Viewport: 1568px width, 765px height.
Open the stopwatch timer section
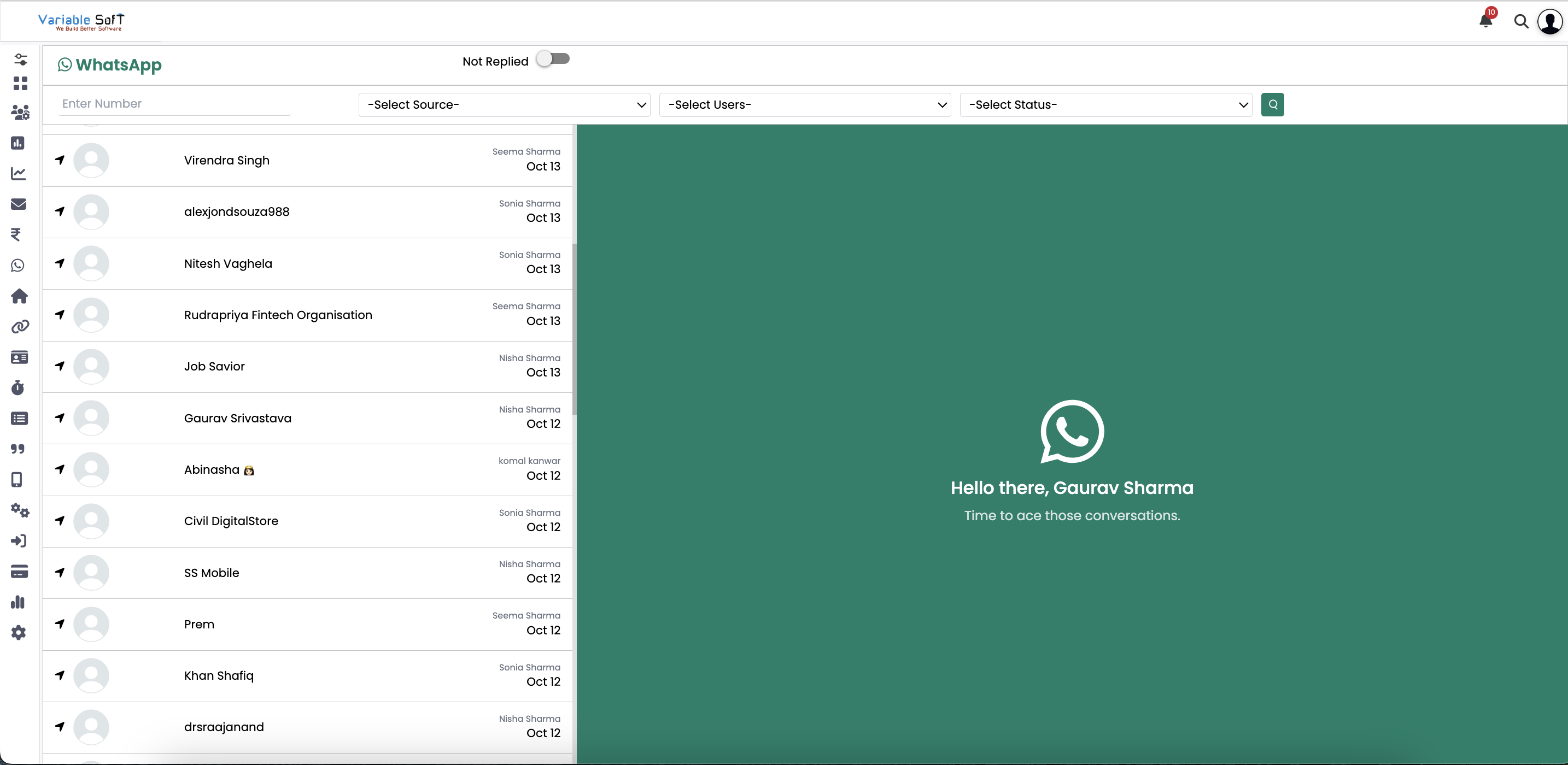click(x=18, y=387)
